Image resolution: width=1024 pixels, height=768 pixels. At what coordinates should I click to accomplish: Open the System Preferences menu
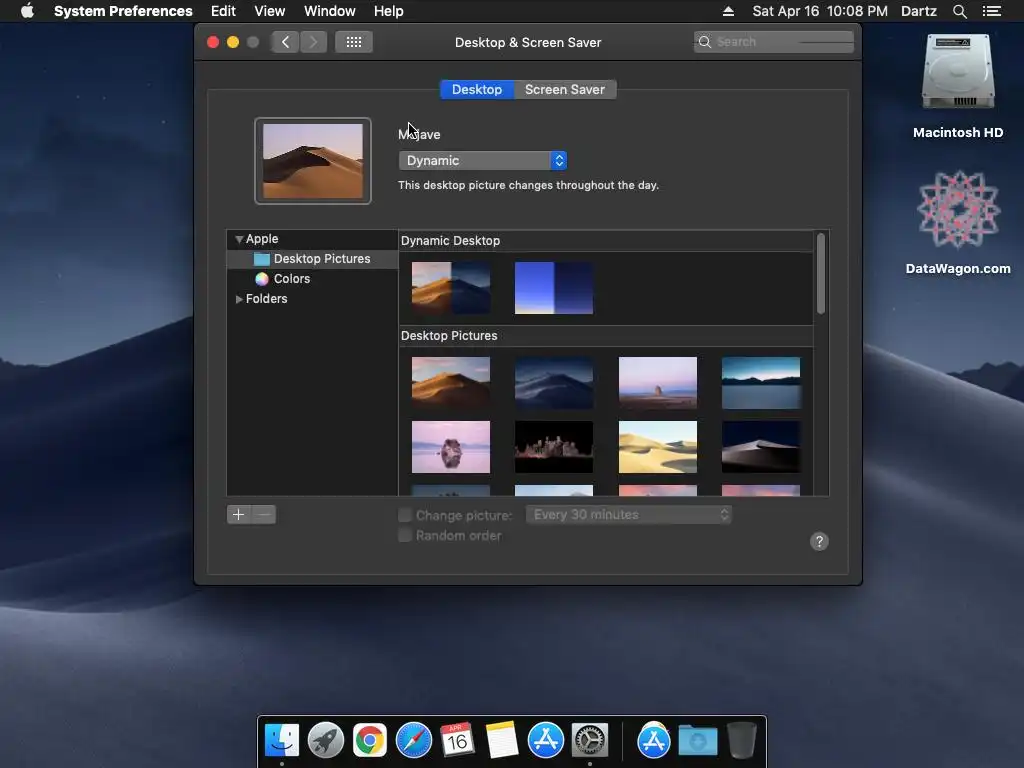123,11
